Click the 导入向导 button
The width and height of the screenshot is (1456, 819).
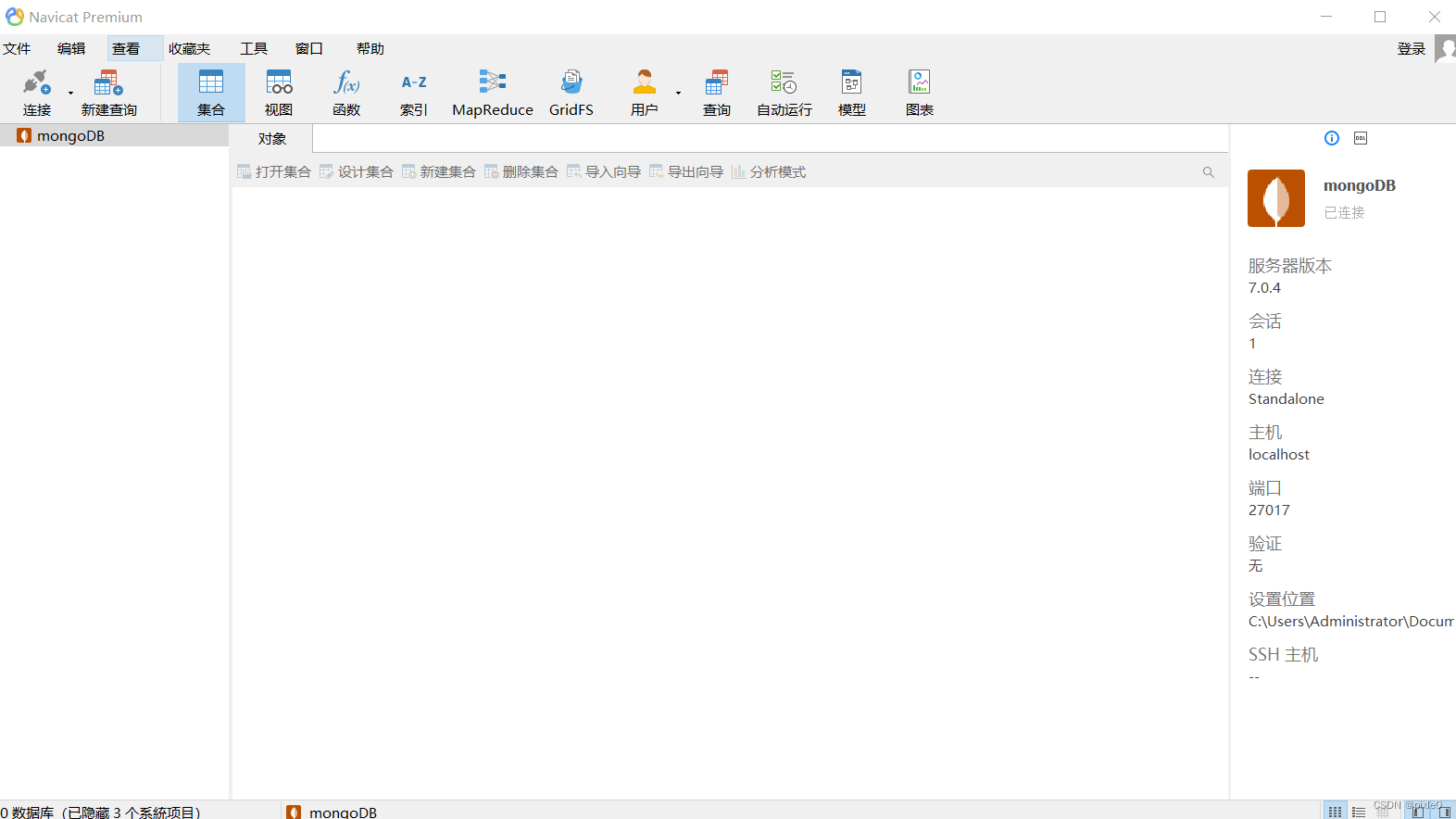(x=604, y=171)
